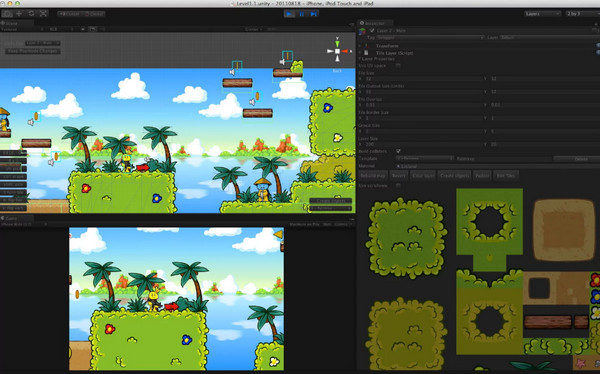Image resolution: width=600 pixels, height=374 pixels.
Task: Open the Layers dropdown in toolbar
Action: (543, 14)
